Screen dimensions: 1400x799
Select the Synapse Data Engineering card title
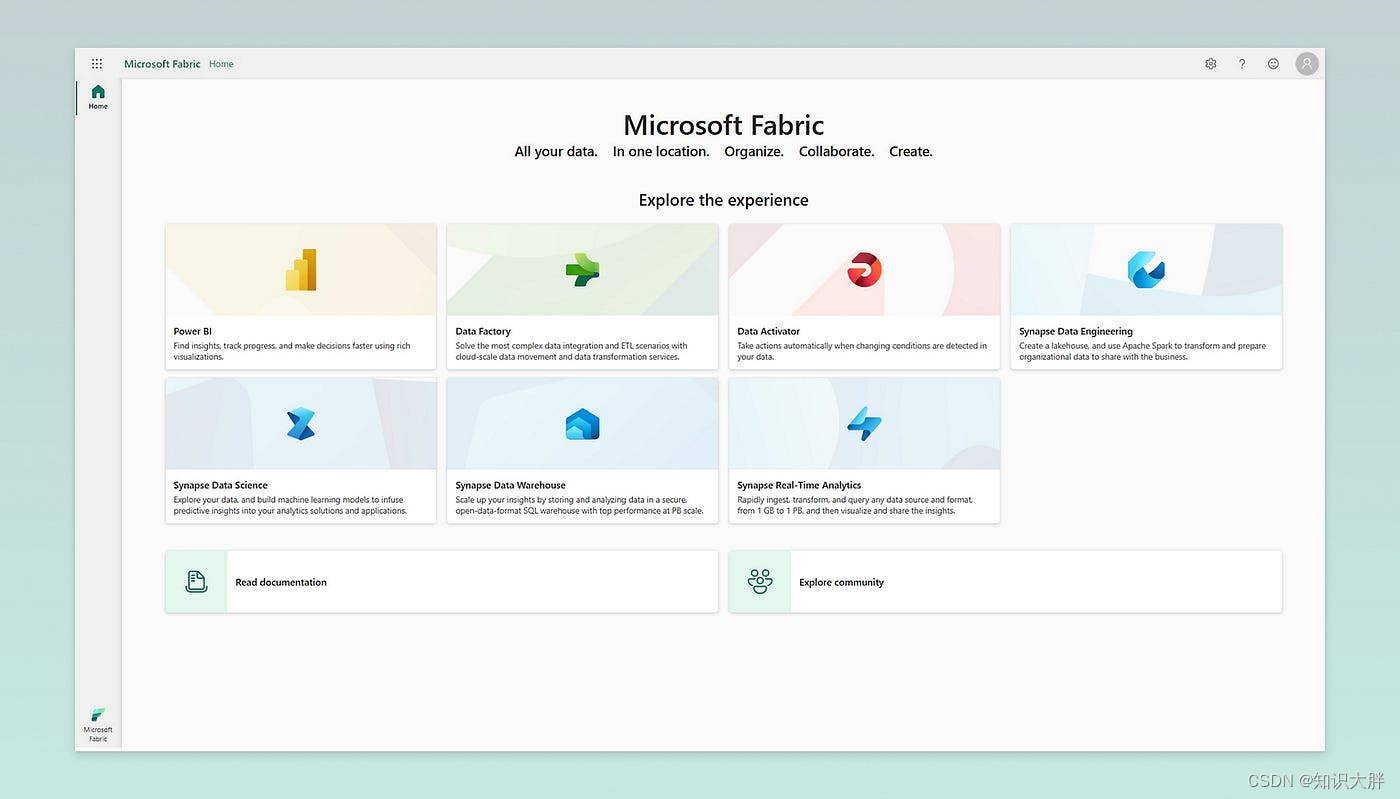pos(1076,331)
